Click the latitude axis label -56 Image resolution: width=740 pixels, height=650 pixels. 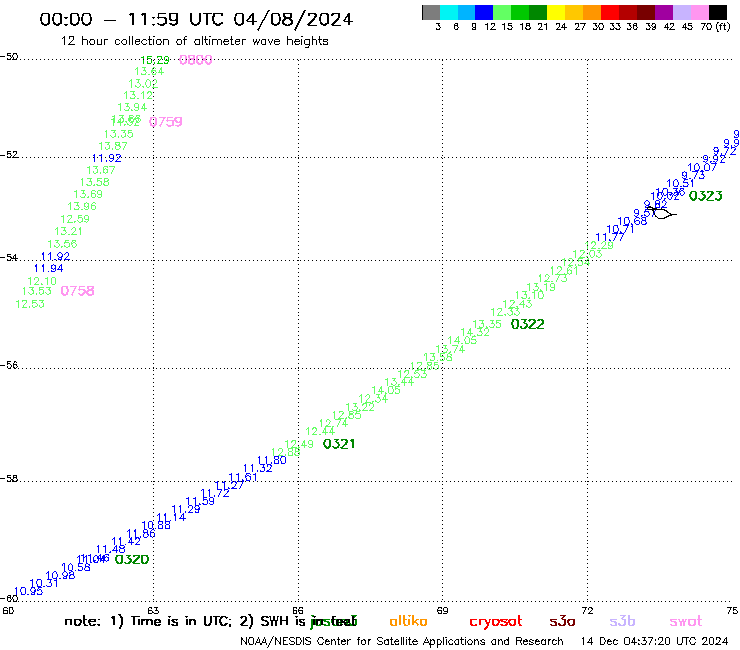9,365
